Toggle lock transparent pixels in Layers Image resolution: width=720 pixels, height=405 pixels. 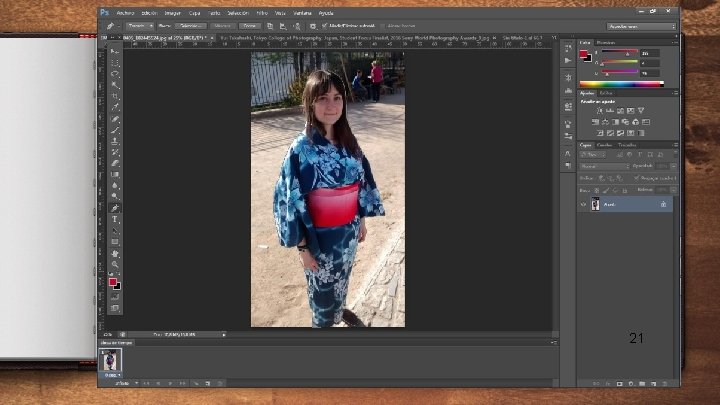[x=596, y=190]
